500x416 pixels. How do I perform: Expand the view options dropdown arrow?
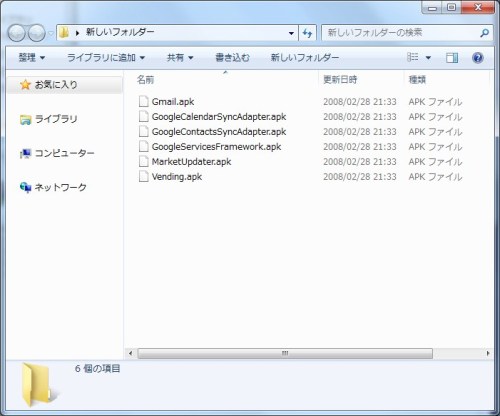(428, 58)
